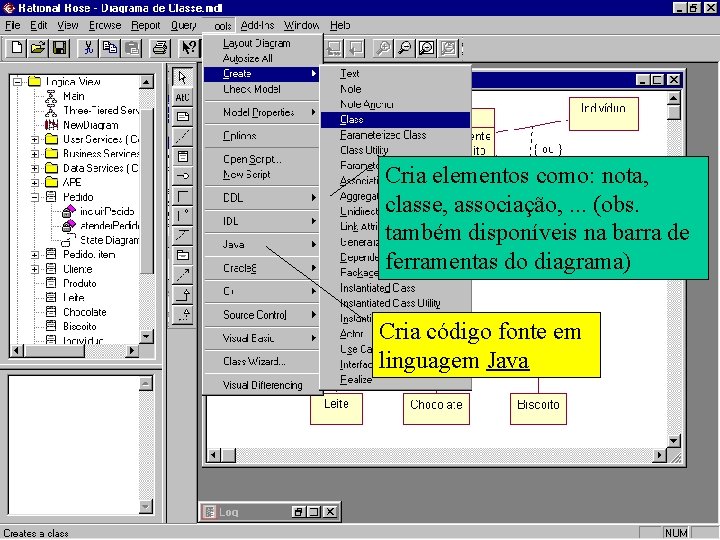Viewport: 720px width, 540px height.
Task: Click the Main class diagram icon
Action: 51,96
